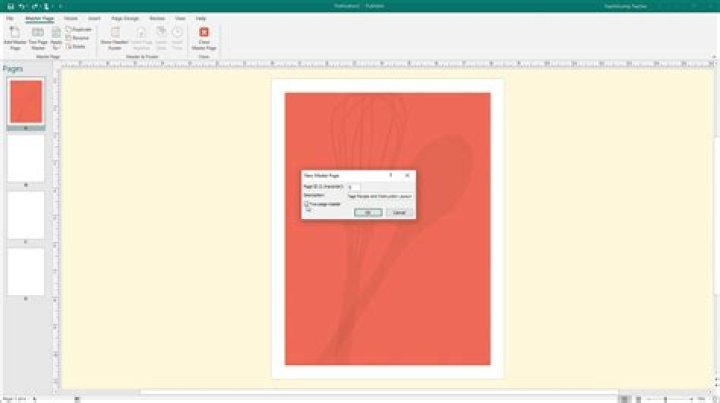
Task: Click Rename in the Master Page group
Action: [x=78, y=38]
